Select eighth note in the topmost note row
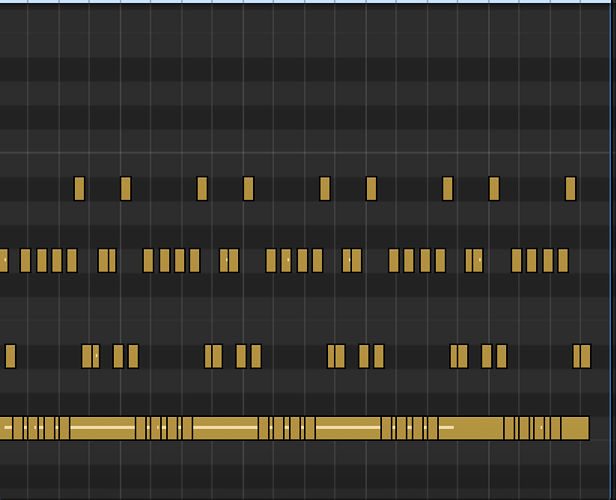The height and width of the screenshot is (500, 616). 494,189
